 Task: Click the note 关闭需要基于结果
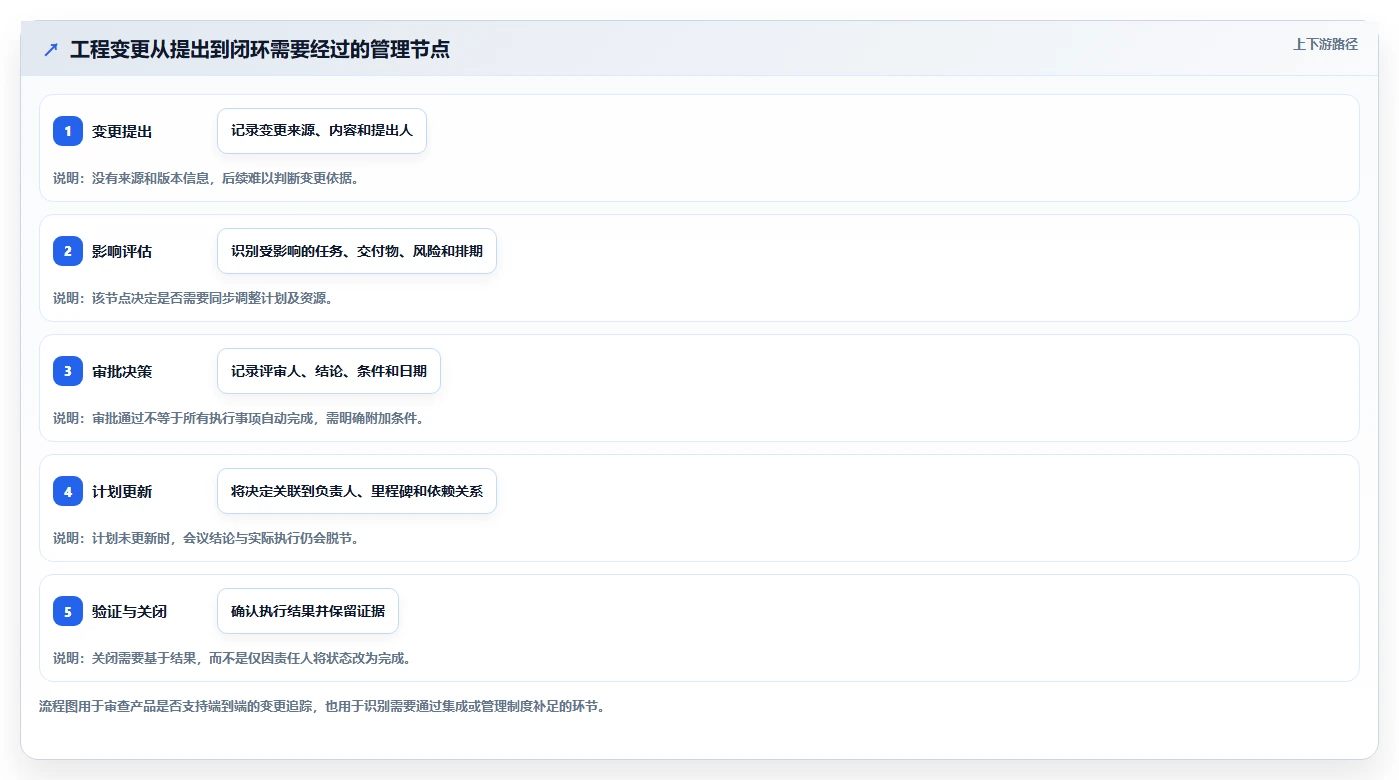(x=144, y=658)
